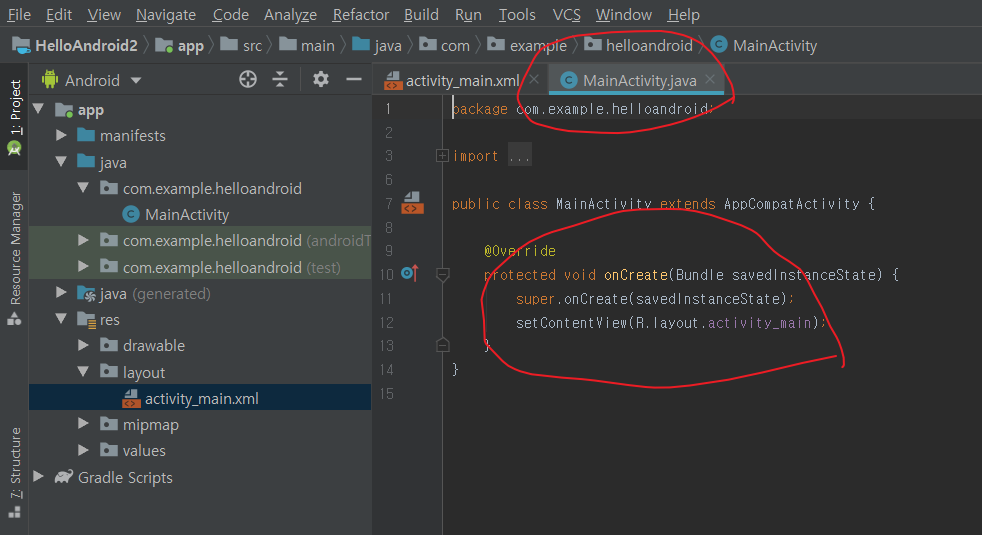Close the activity_main.xml editor tab
The width and height of the screenshot is (982, 535).
534,79
